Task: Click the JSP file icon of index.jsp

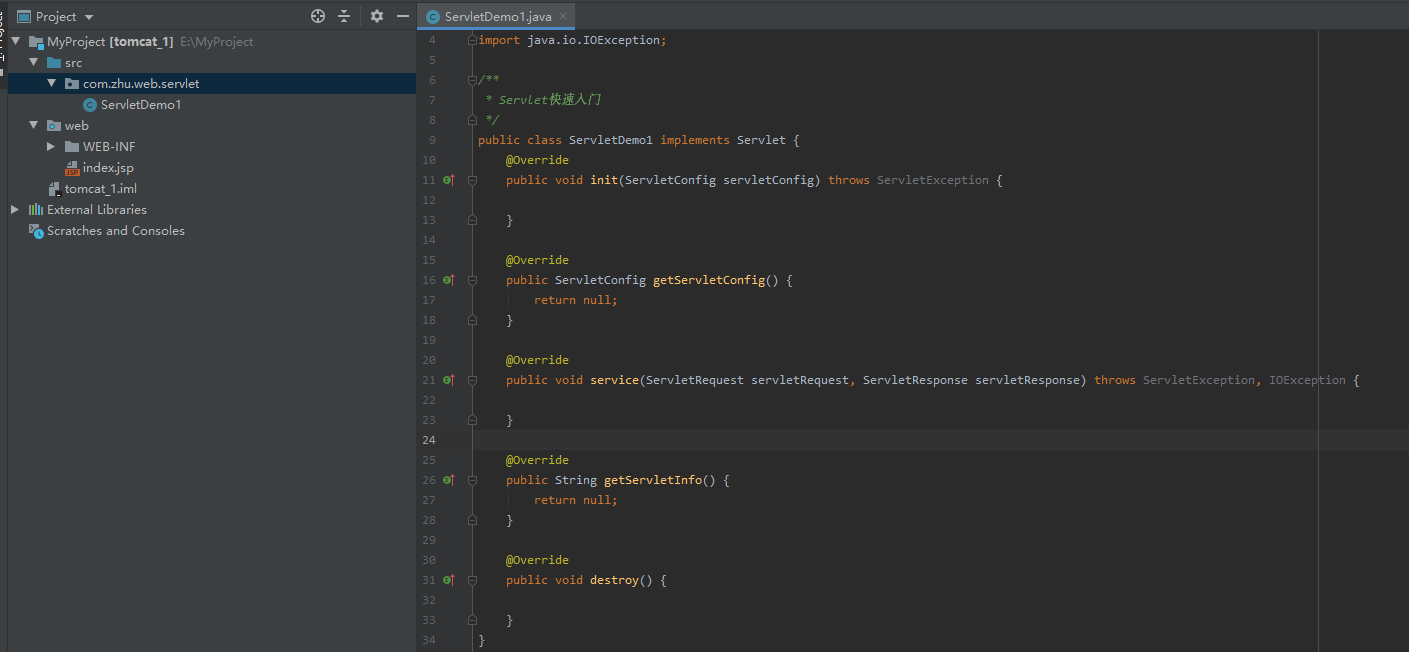Action: [x=72, y=168]
